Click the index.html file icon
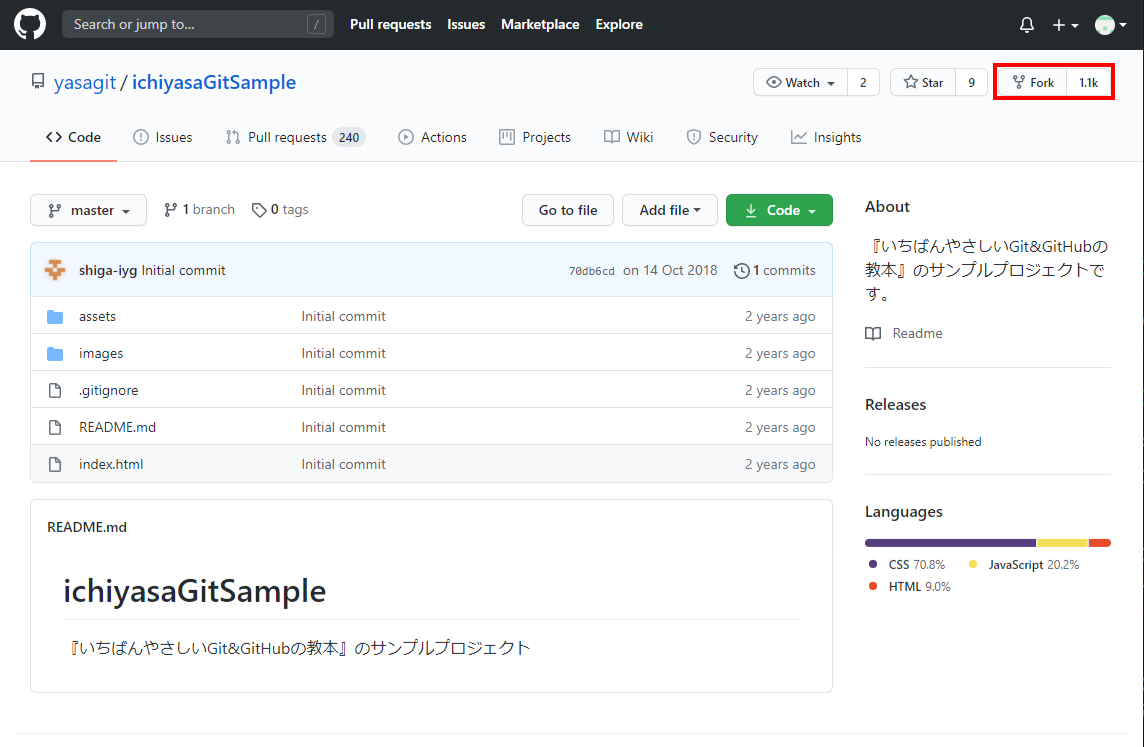 [55, 465]
